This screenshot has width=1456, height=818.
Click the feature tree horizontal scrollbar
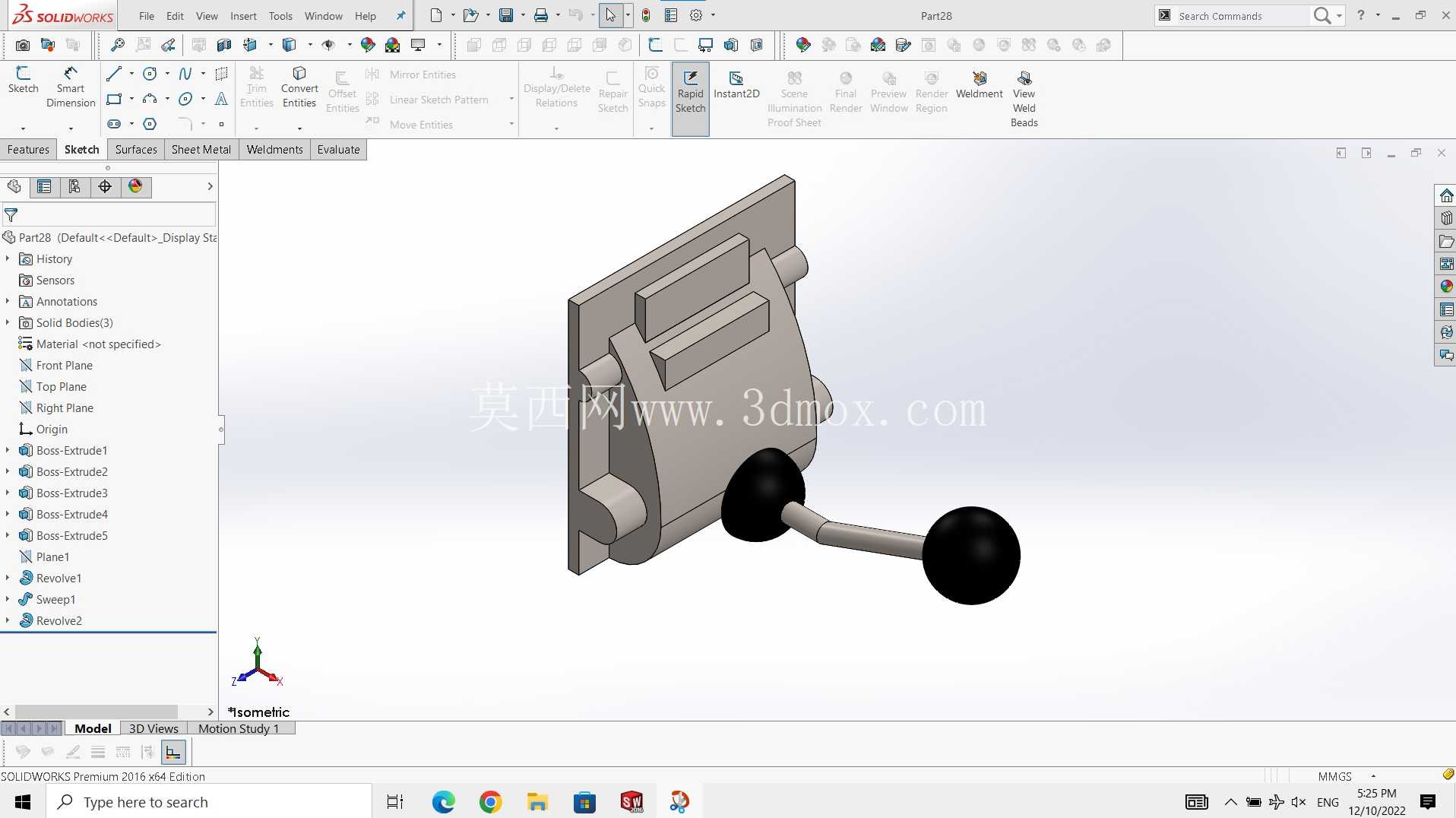point(96,712)
